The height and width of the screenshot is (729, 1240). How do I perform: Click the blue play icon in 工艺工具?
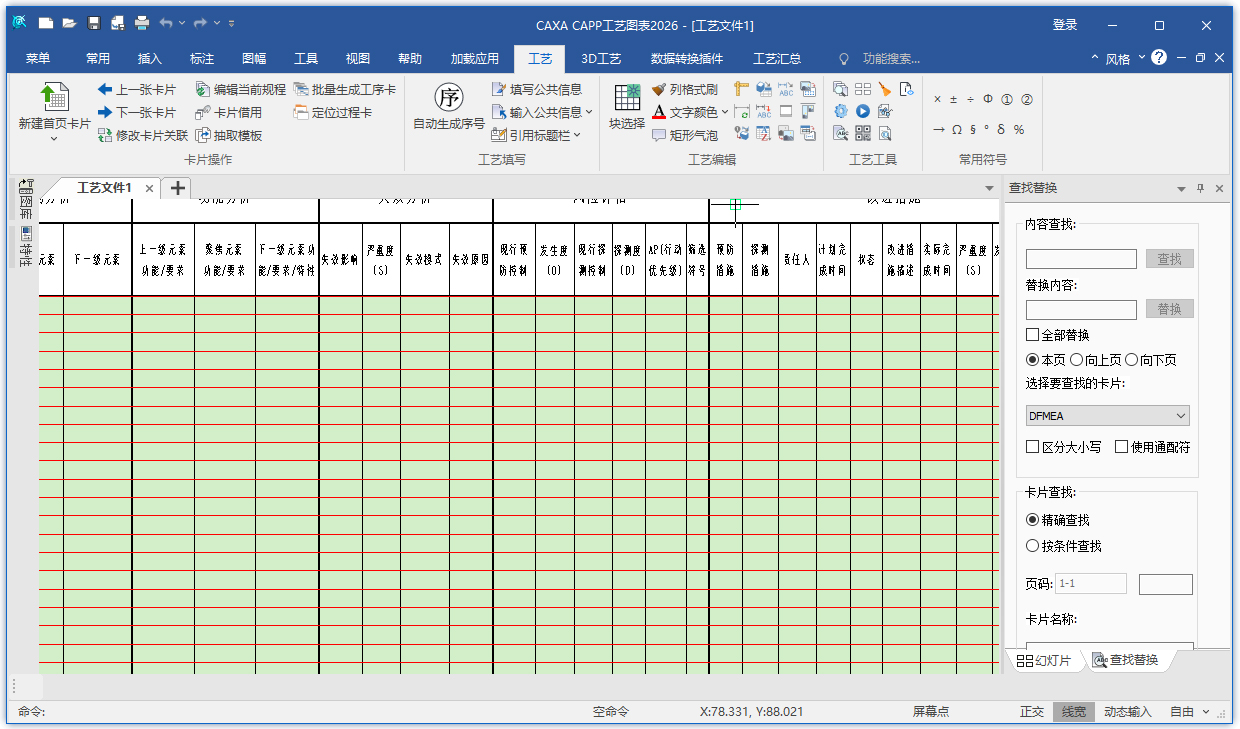(x=862, y=111)
